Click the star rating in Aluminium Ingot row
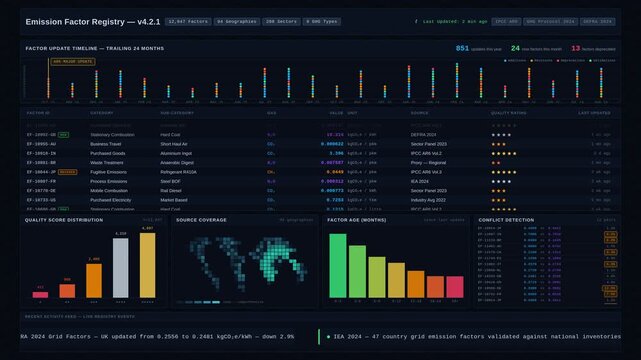Screen dimensions: 641x360 (504, 154)
